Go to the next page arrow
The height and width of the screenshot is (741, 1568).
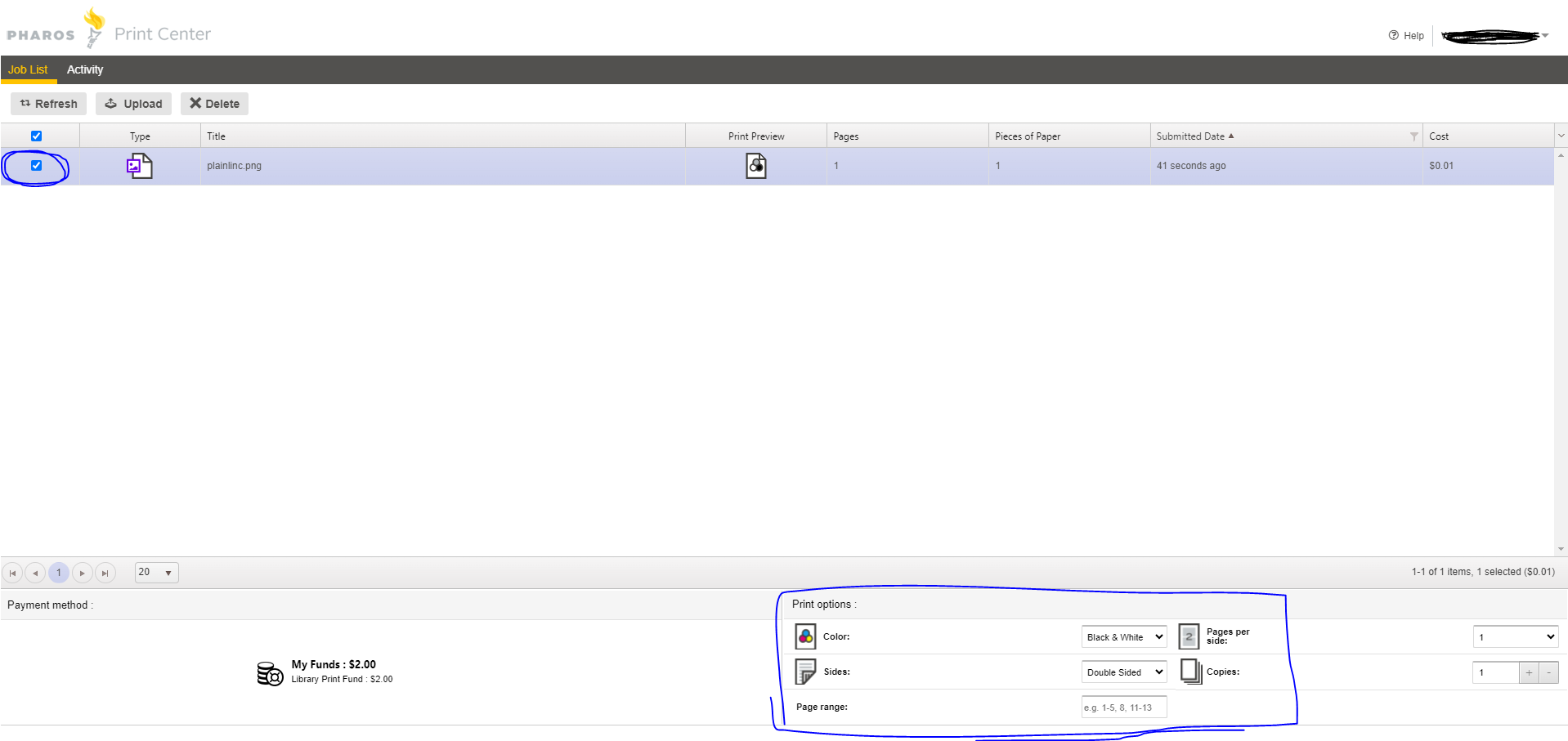(82, 573)
